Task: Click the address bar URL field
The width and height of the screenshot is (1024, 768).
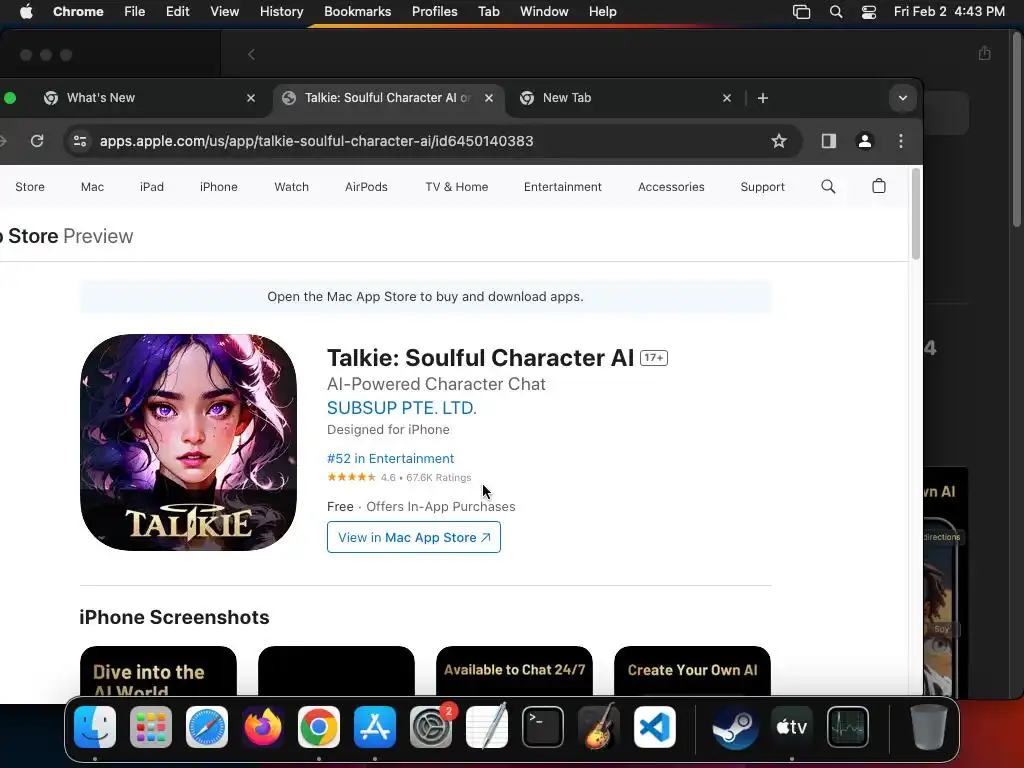Action: click(431, 141)
